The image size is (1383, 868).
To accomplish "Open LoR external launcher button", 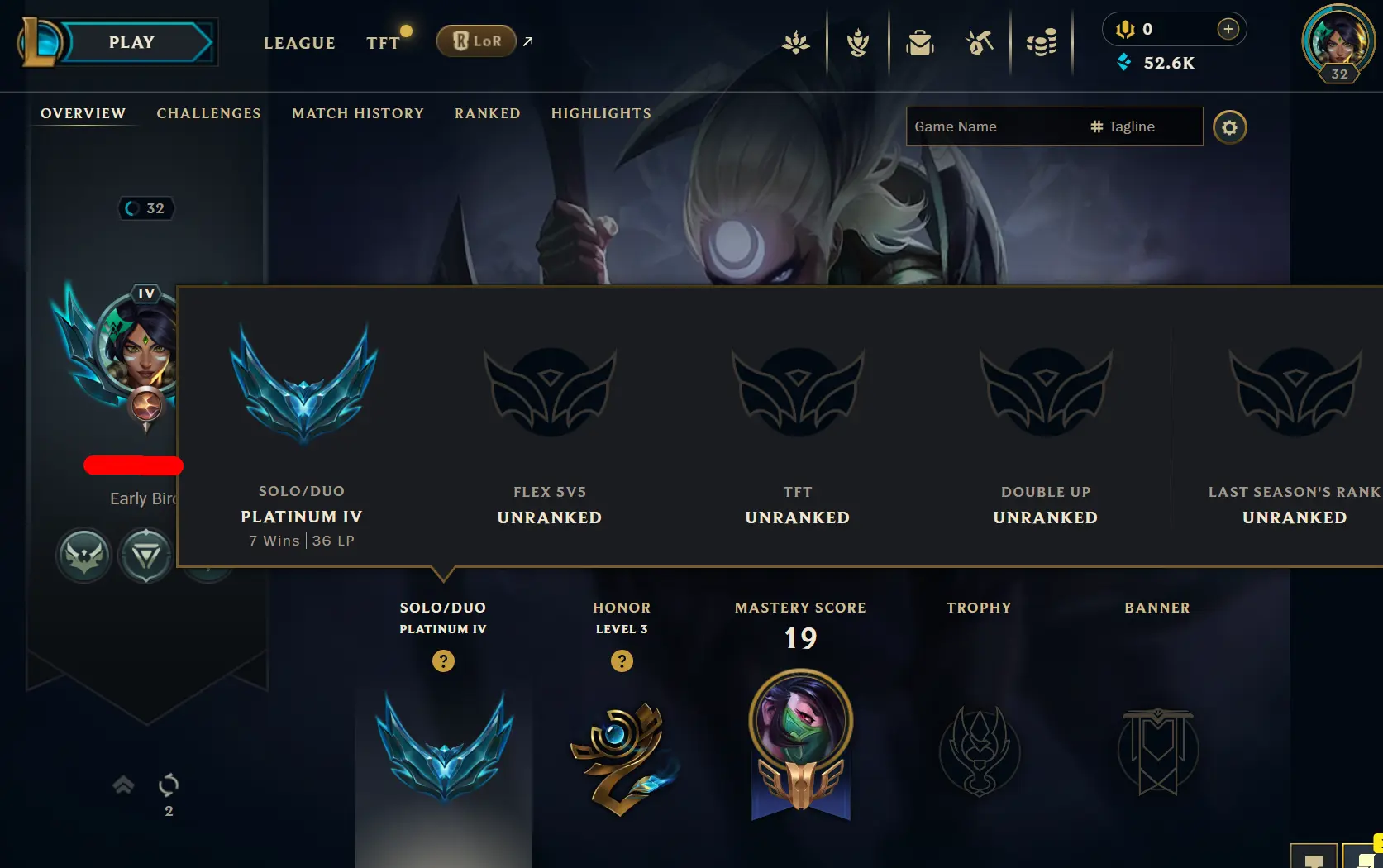I will point(477,41).
